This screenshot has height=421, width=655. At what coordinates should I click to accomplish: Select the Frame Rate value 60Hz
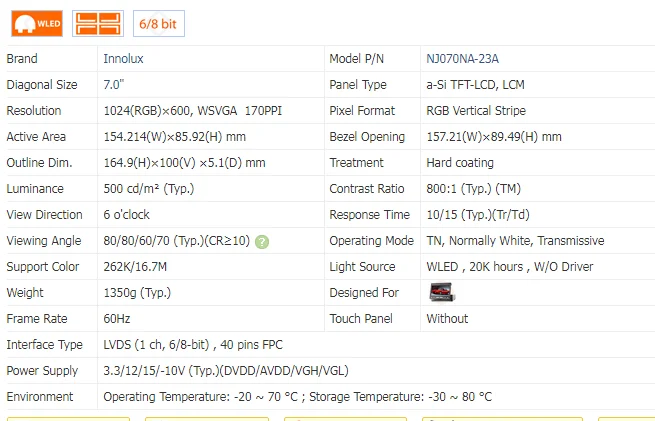[117, 319]
